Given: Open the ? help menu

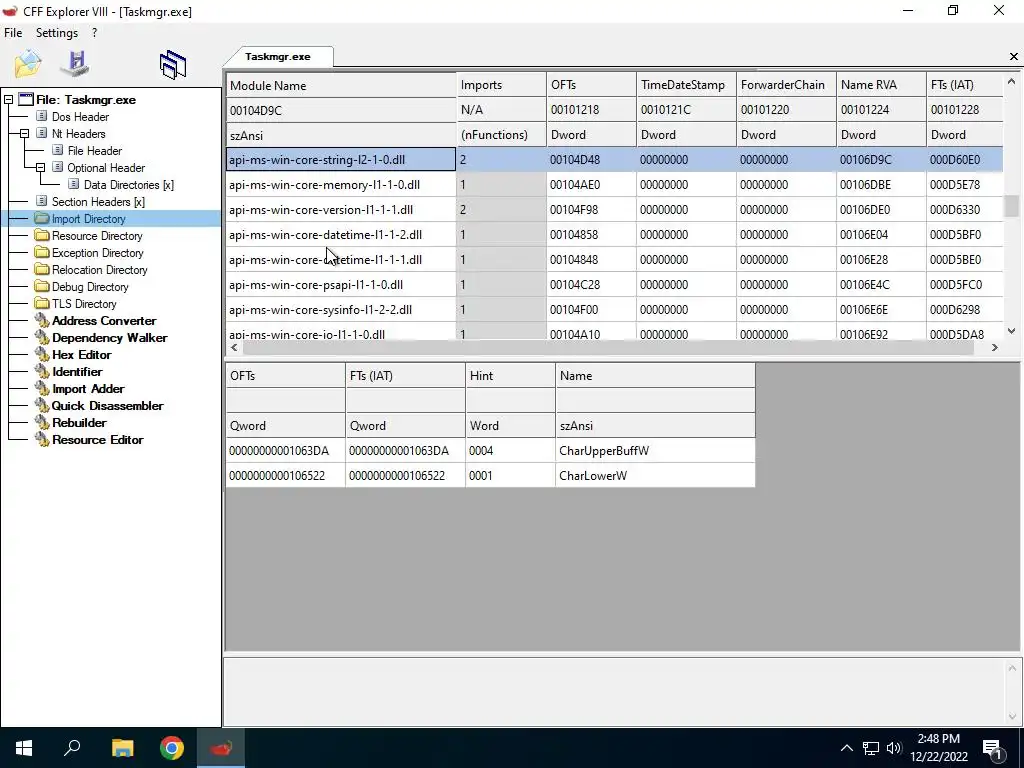Looking at the screenshot, I should pos(95,33).
